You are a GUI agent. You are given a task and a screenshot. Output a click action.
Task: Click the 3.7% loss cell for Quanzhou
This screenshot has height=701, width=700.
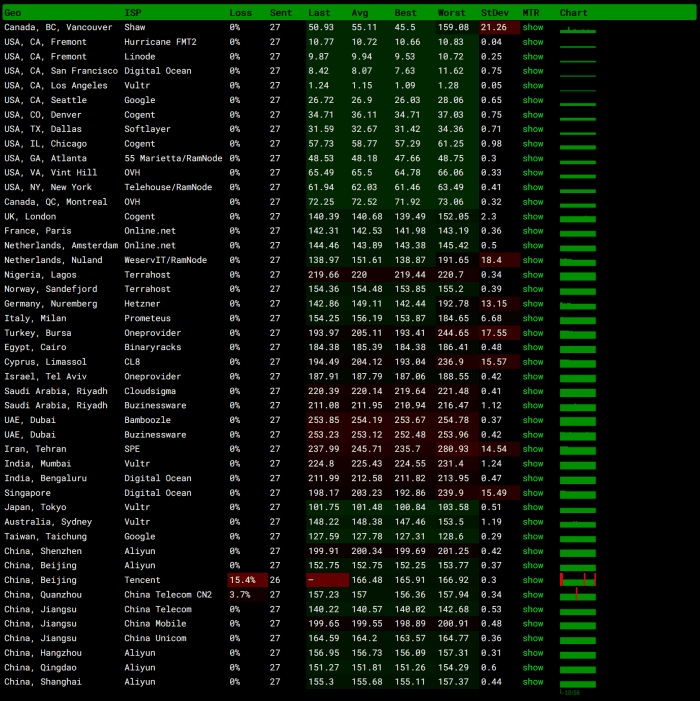(248, 595)
